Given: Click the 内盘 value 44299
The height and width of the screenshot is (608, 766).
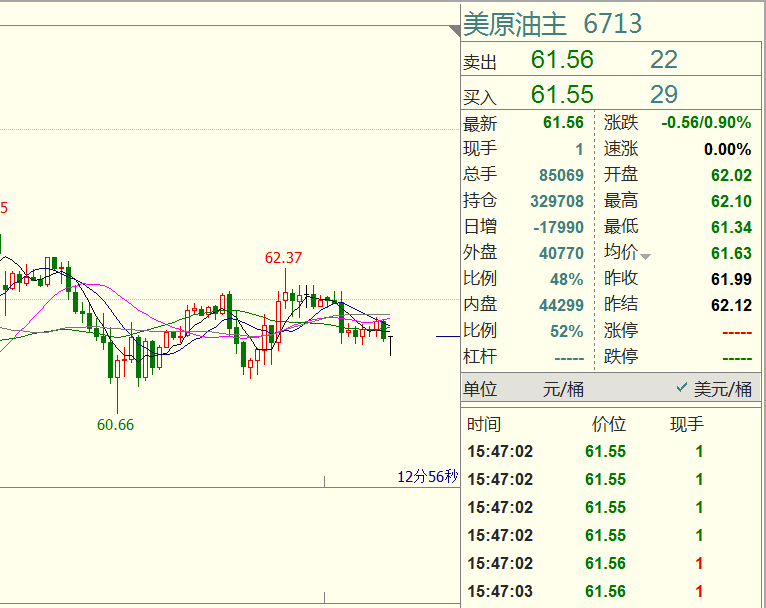Looking at the screenshot, I should point(561,305).
